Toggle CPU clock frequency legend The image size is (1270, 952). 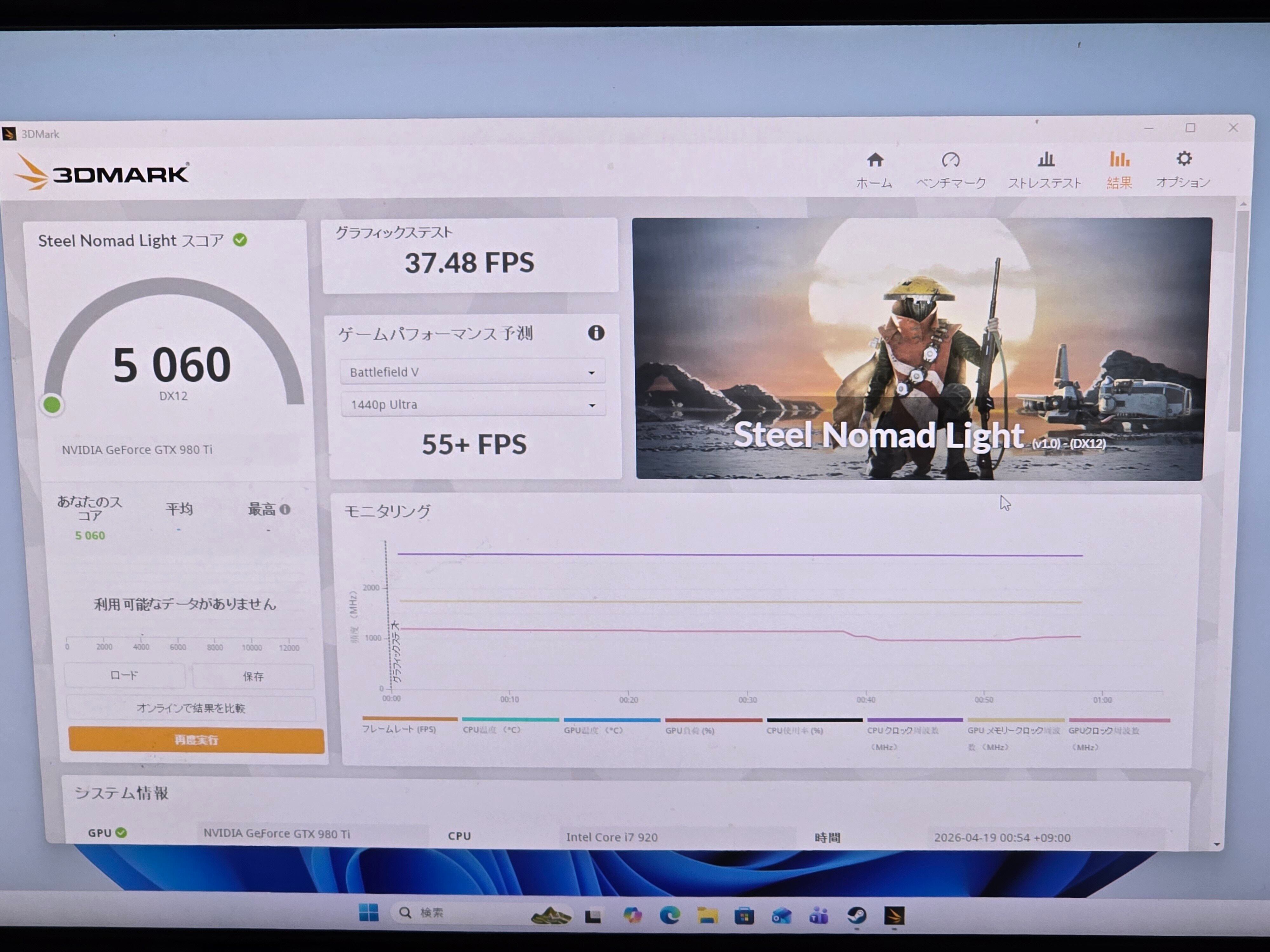[903, 731]
